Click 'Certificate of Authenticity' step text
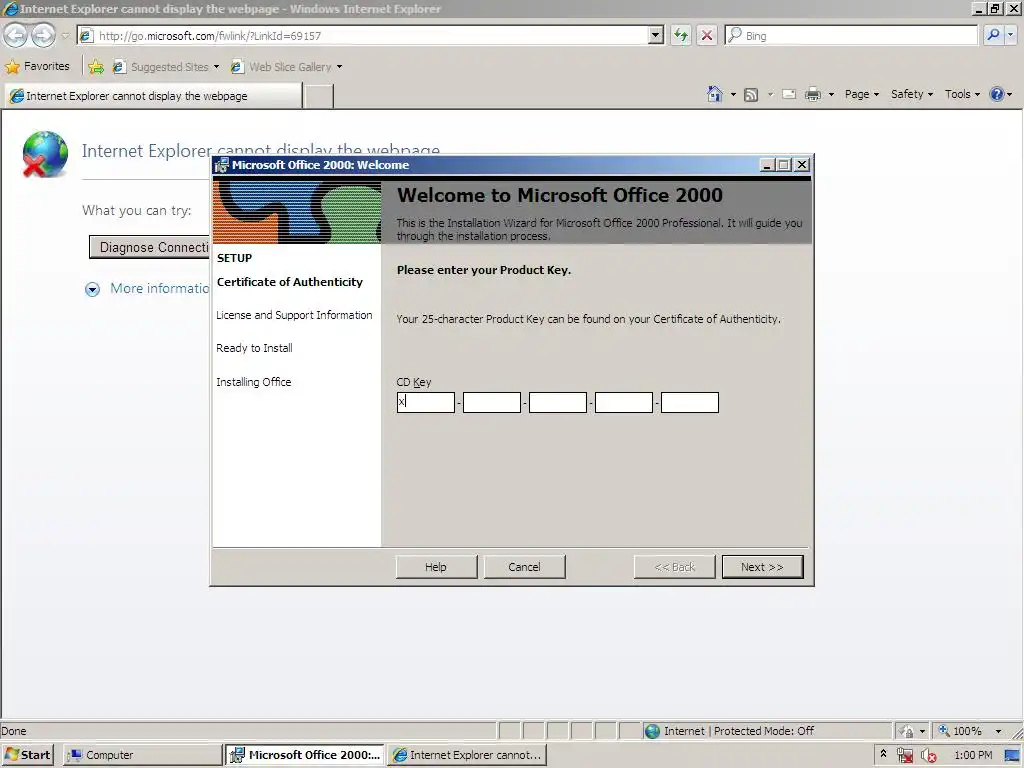The image size is (1024, 768). tap(289, 282)
